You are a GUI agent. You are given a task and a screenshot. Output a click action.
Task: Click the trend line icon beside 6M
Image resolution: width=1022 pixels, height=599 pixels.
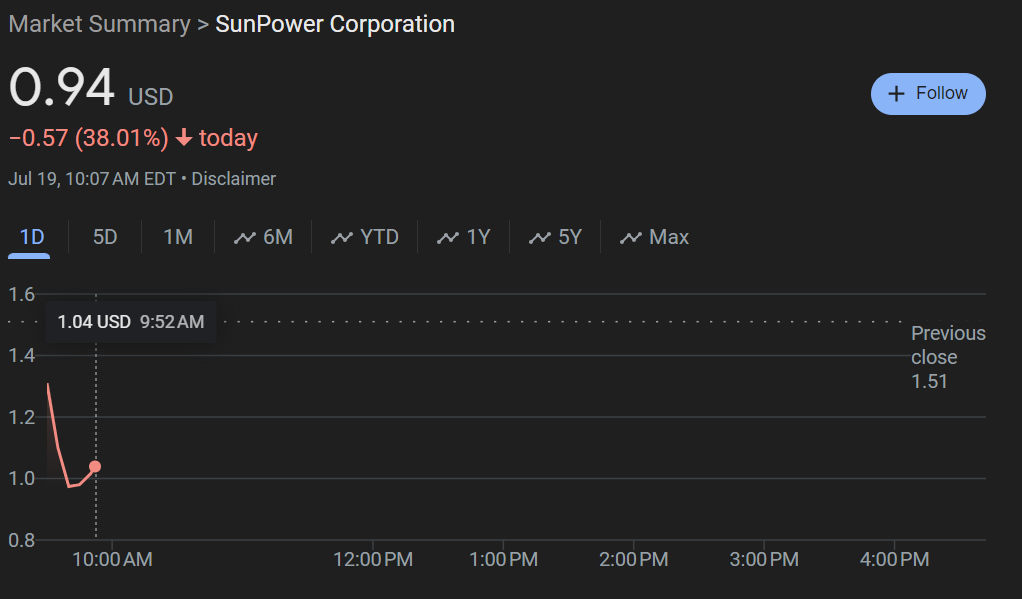pos(244,238)
